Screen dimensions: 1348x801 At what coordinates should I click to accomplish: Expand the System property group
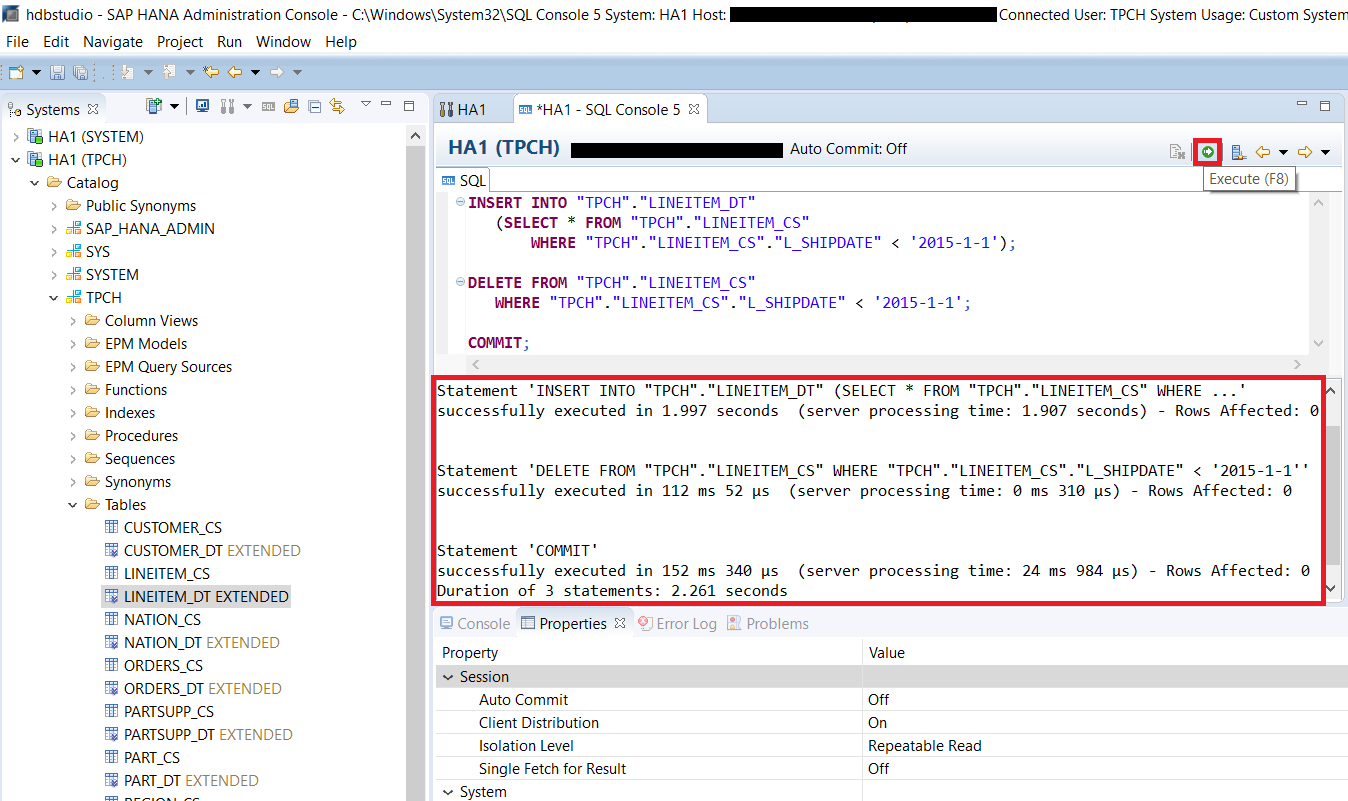pyautogui.click(x=447, y=792)
